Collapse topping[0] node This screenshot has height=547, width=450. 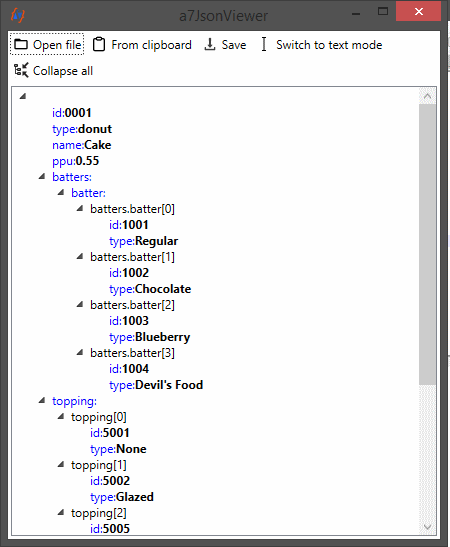tap(61, 416)
